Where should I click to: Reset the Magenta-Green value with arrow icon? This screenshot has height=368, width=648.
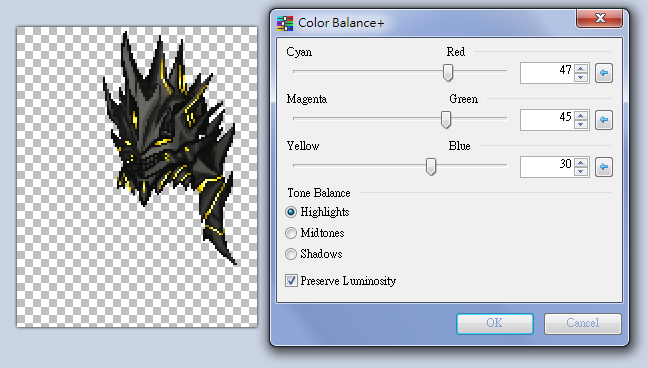click(604, 120)
